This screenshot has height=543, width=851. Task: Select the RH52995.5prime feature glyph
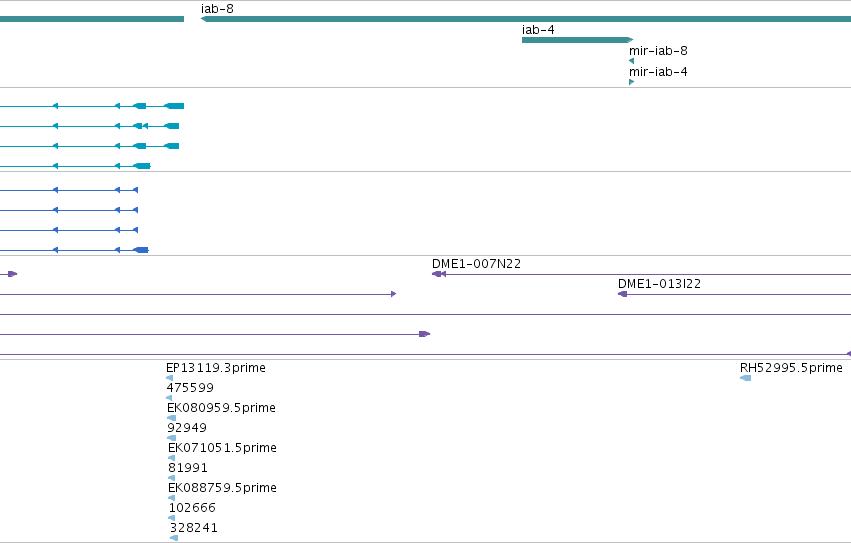[746, 378]
